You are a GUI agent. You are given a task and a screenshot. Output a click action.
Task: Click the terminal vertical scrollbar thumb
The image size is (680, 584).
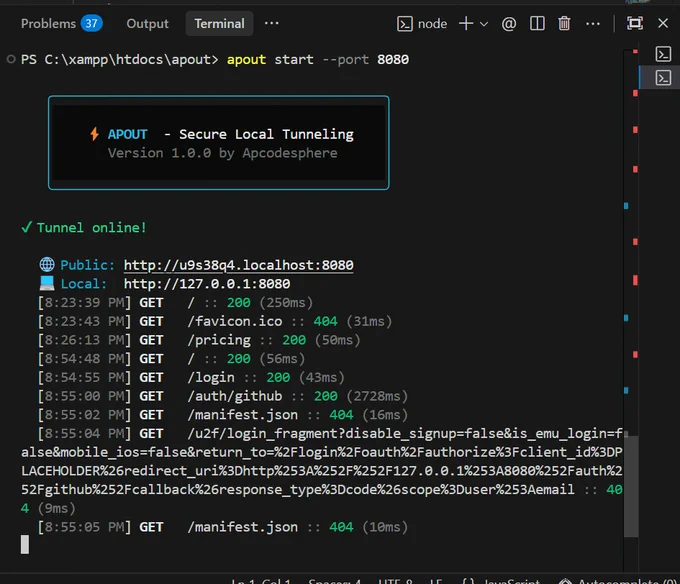coord(631,486)
